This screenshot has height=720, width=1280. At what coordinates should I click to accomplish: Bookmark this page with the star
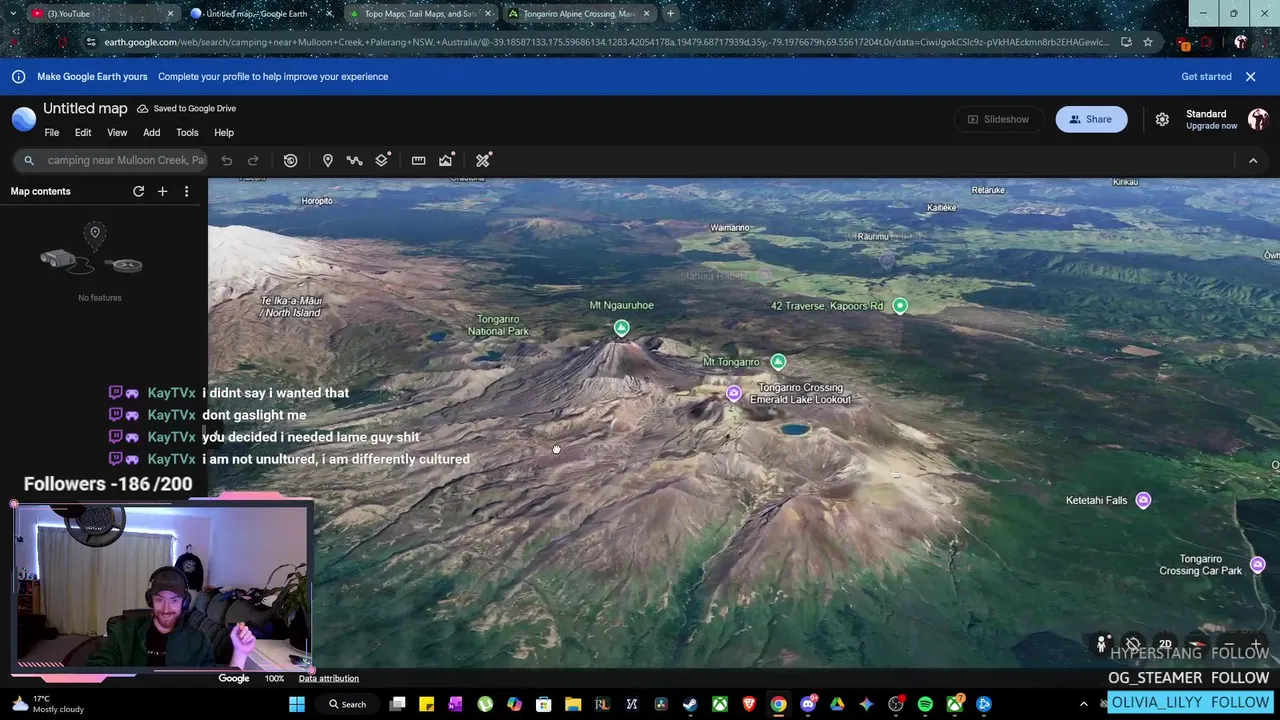coord(1148,42)
